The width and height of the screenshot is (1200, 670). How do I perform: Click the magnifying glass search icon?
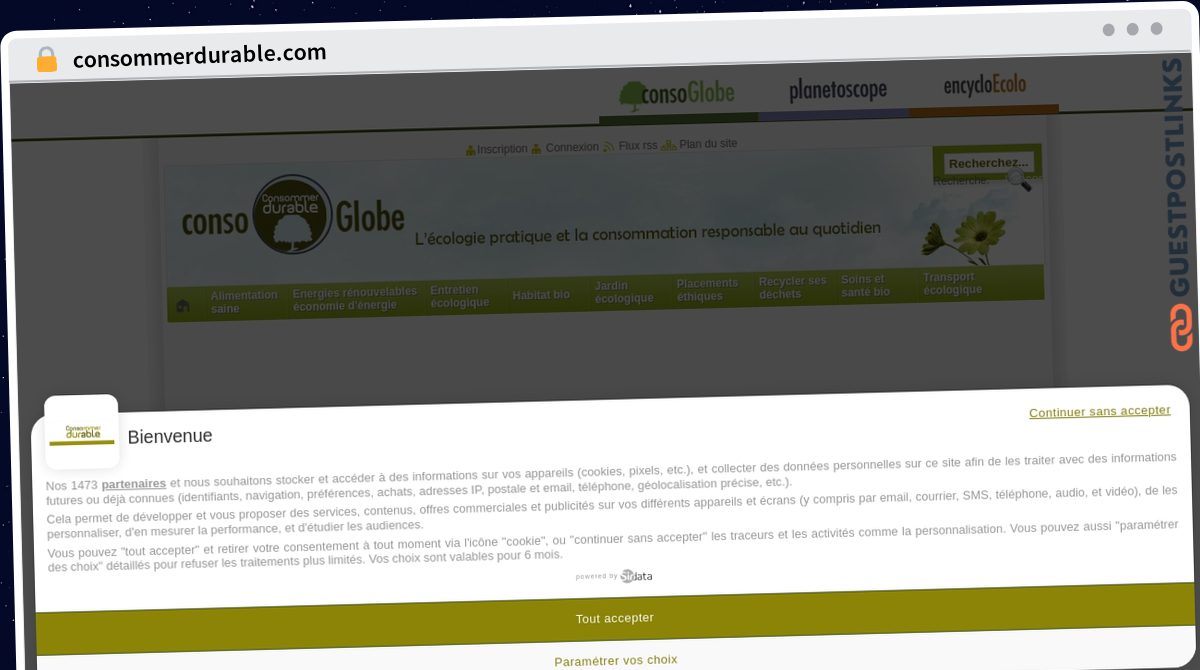click(x=1018, y=179)
